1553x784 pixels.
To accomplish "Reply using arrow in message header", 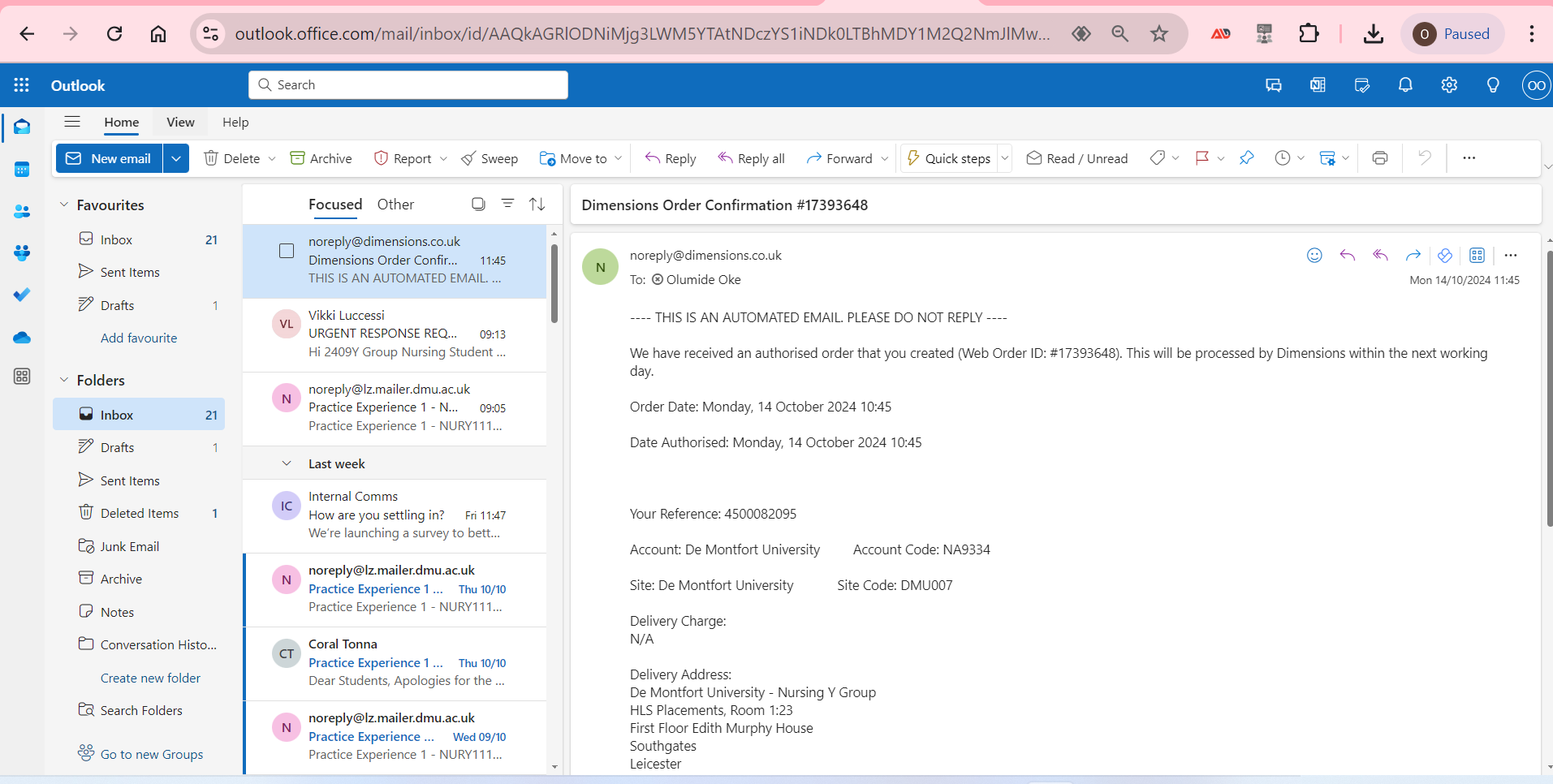I will [x=1348, y=256].
